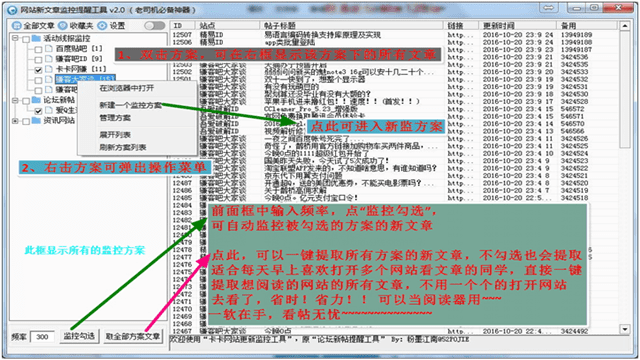Screen dimensions: 640x360
Task: Check the 资讯网站 folder checkbox
Action: coord(26,121)
